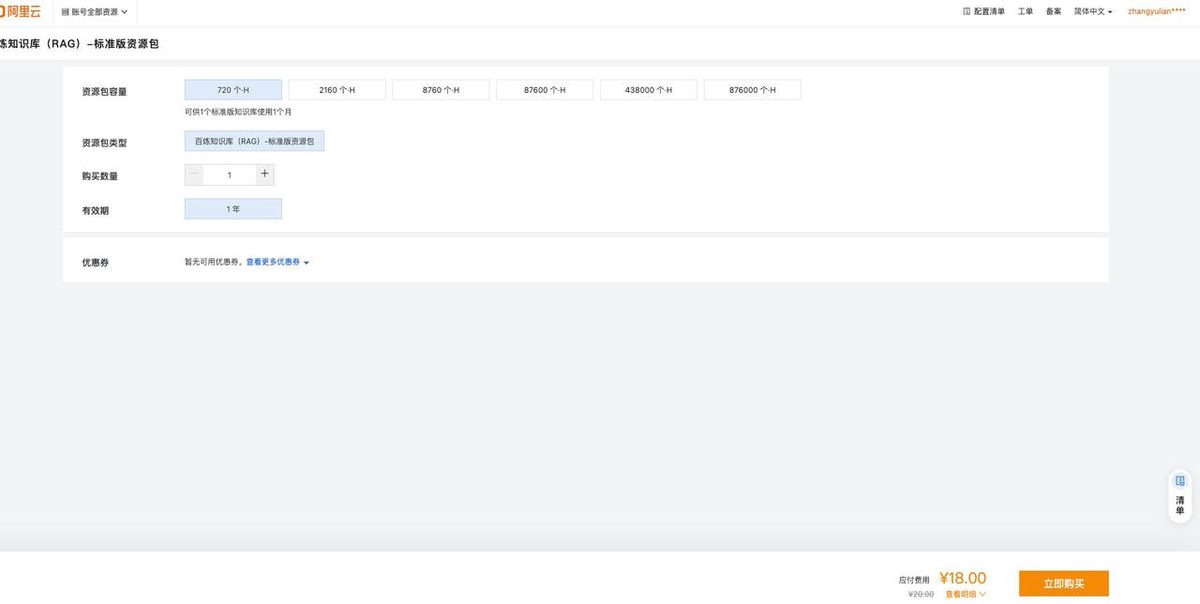1200x604 pixels.
Task: Open the 配置清单 configuration list
Action: 983,12
